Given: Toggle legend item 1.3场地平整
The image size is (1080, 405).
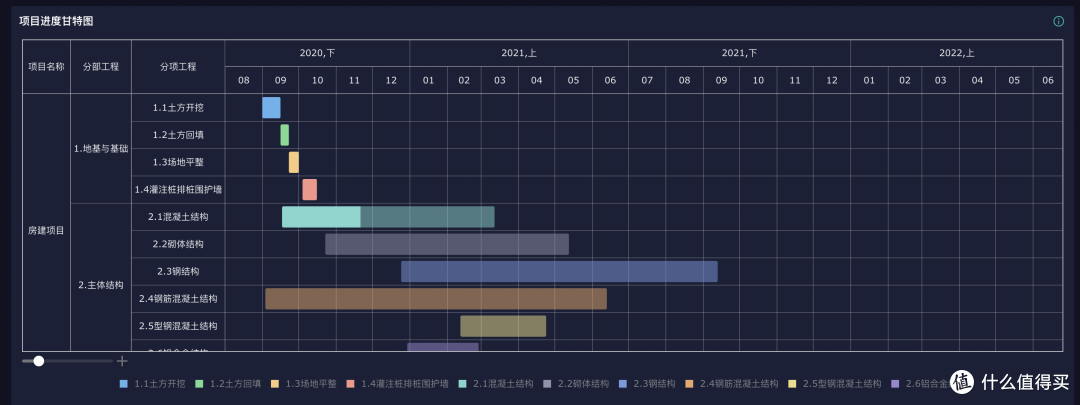Looking at the screenshot, I should point(304,384).
